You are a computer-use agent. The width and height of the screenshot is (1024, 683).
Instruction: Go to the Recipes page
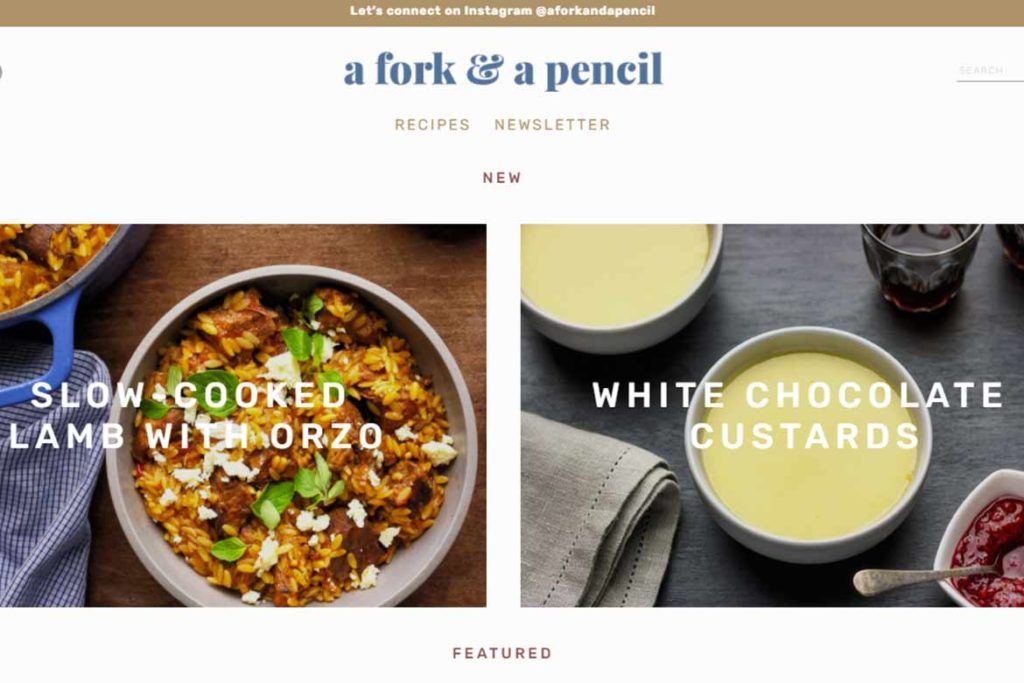[x=432, y=125]
